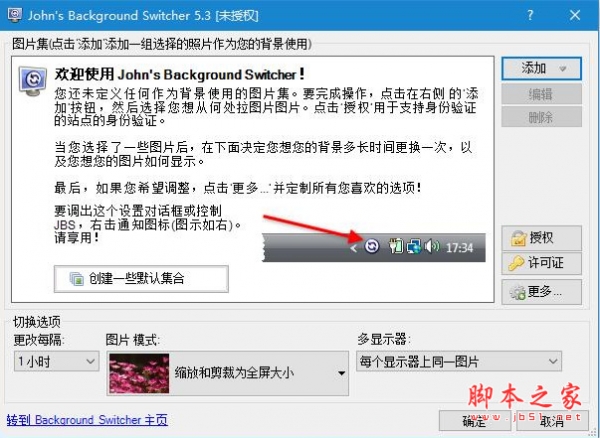Click the app icon in the title bar
The image size is (600, 438).
tap(15, 15)
